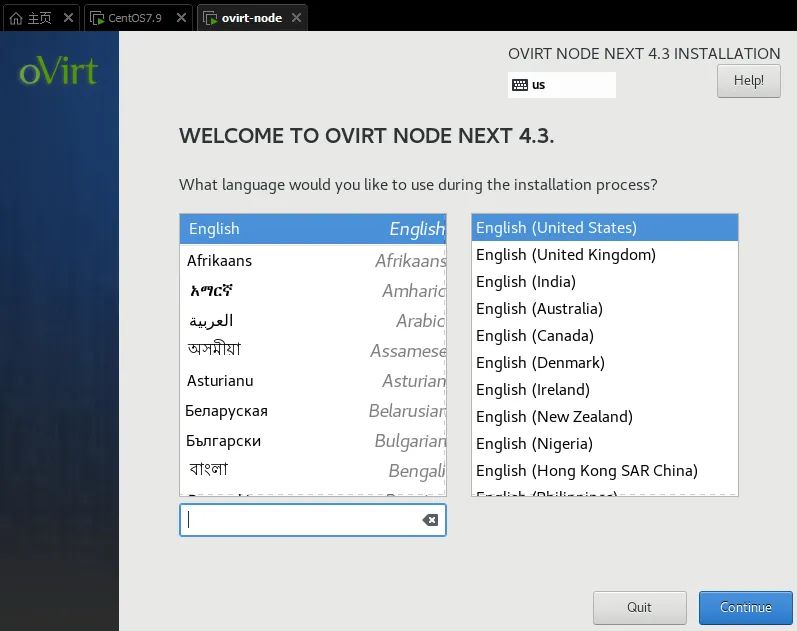Select Беларуская (Belarusian) language
Image resolution: width=797 pixels, height=631 pixels.
313,410
